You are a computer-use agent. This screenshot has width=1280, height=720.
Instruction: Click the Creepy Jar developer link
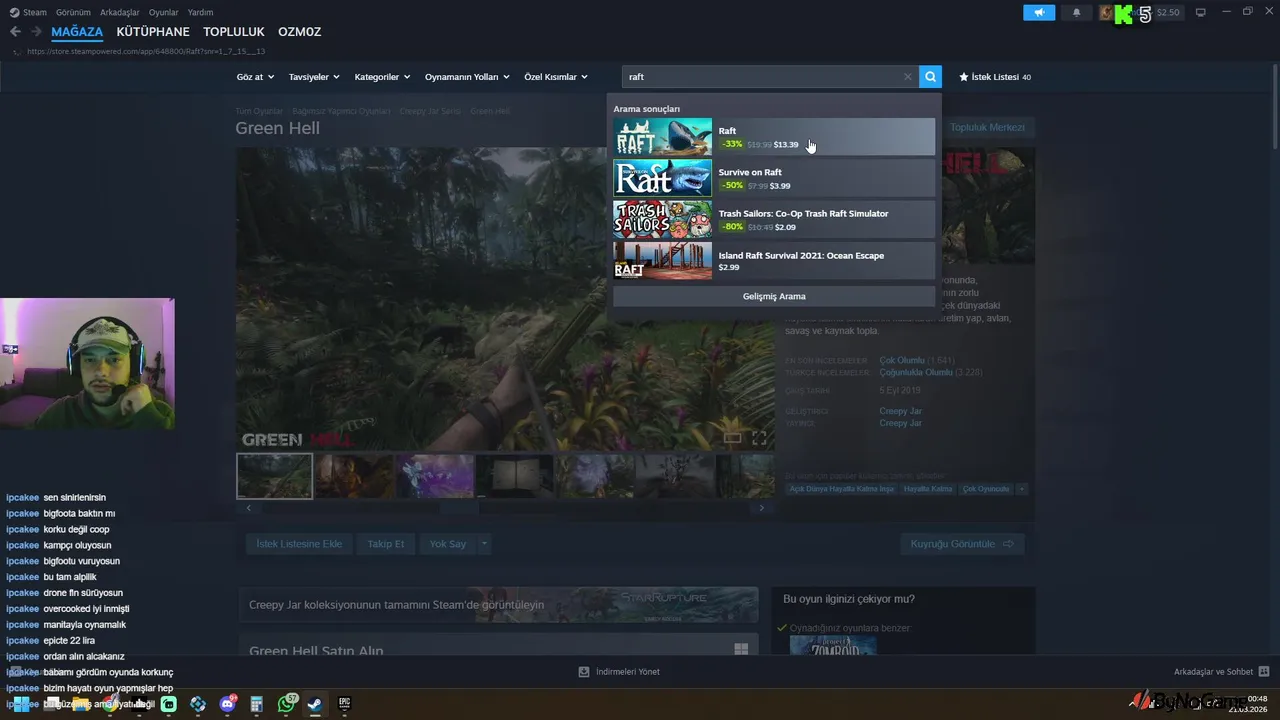(x=900, y=411)
